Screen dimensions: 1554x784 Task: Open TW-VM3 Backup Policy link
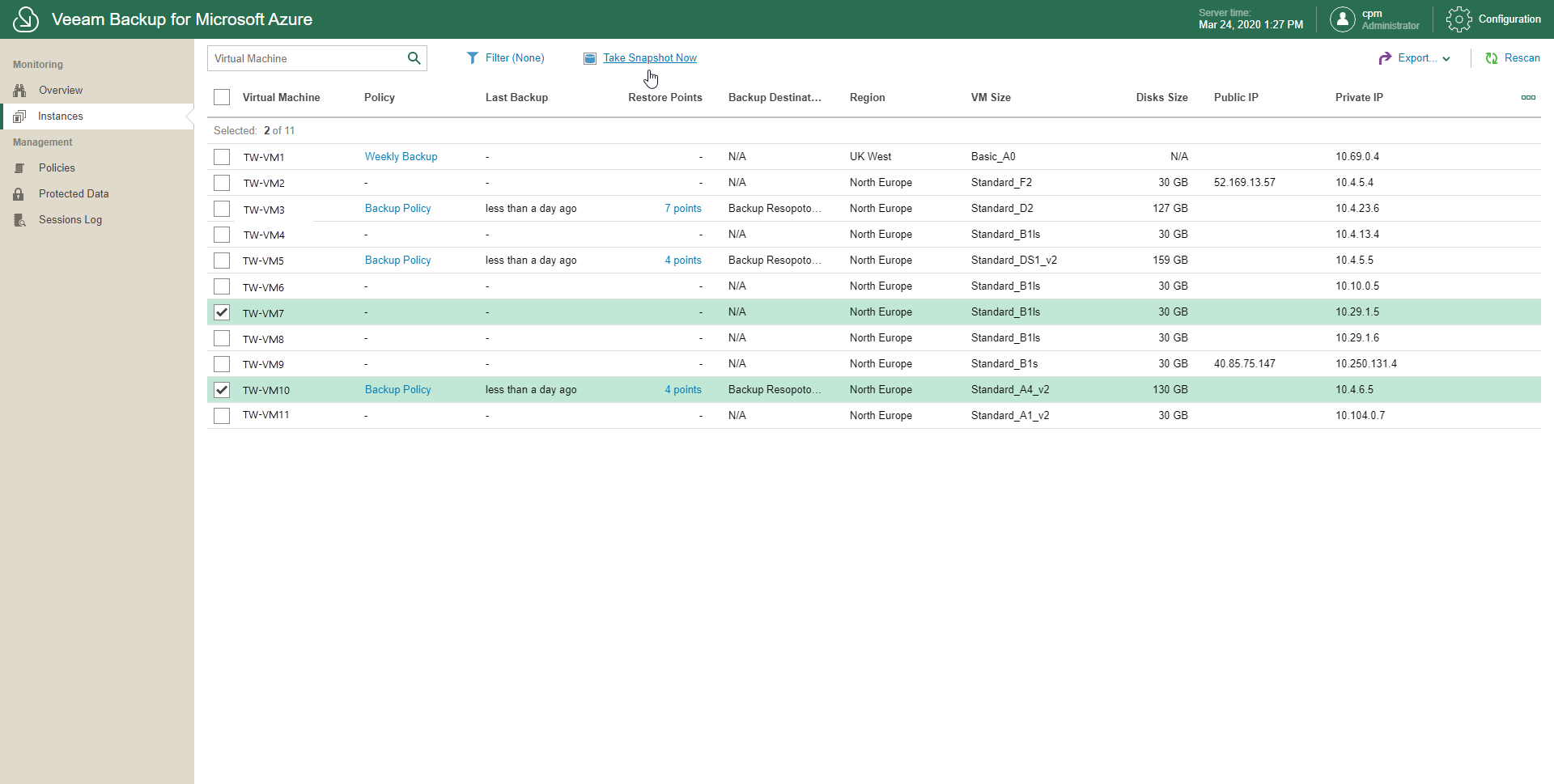tap(397, 209)
